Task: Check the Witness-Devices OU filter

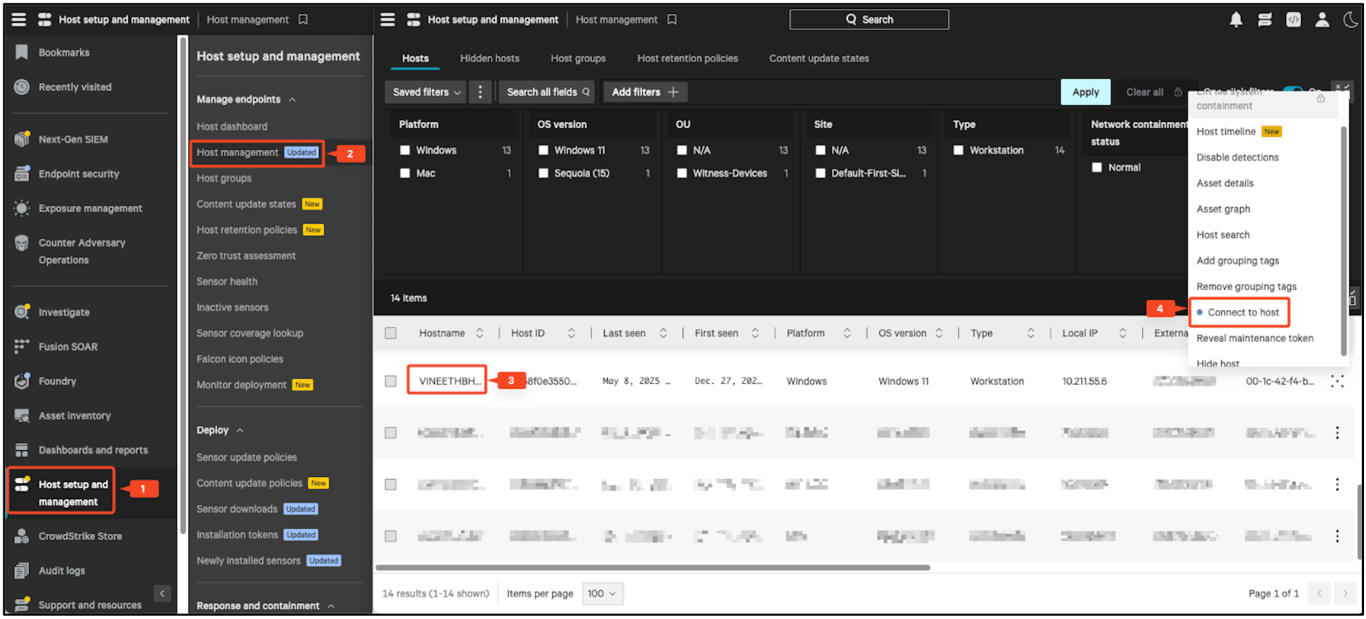Action: point(681,173)
